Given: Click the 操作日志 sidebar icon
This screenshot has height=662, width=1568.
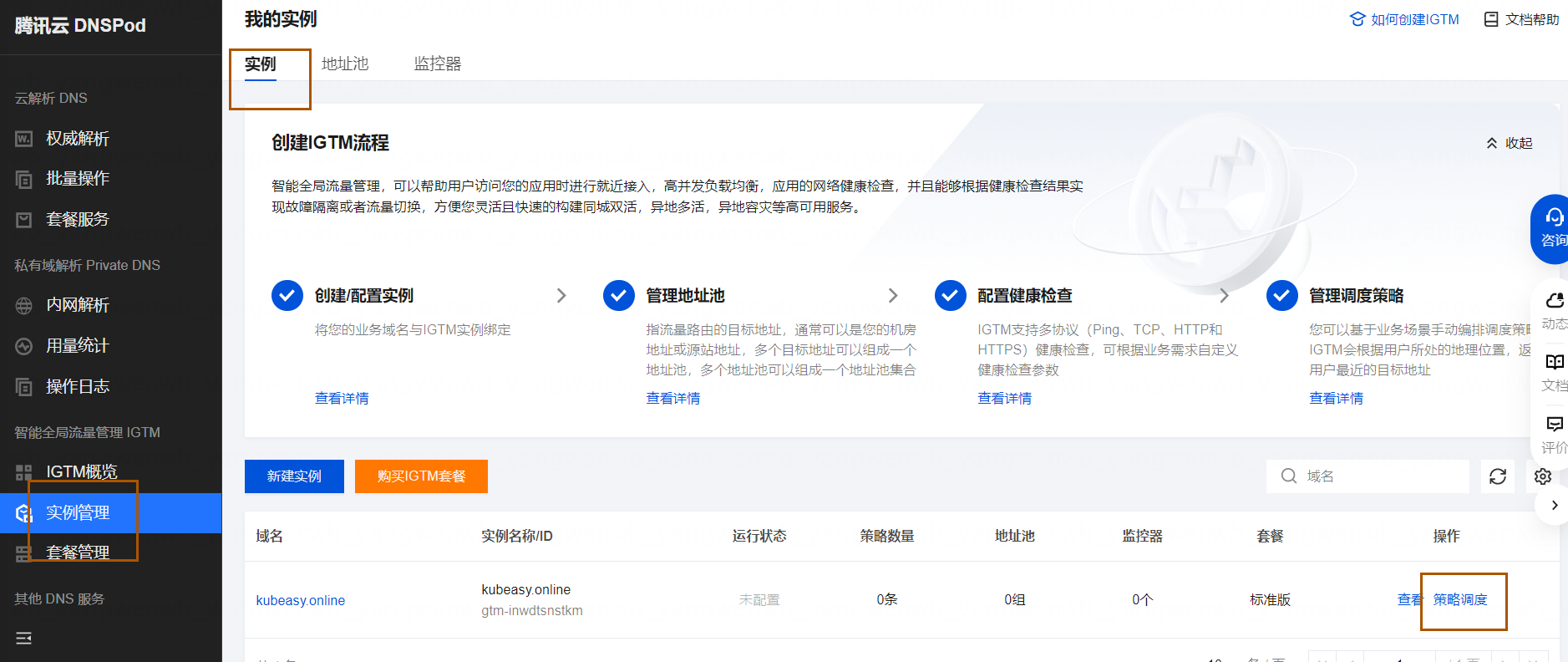Looking at the screenshot, I should (x=24, y=387).
